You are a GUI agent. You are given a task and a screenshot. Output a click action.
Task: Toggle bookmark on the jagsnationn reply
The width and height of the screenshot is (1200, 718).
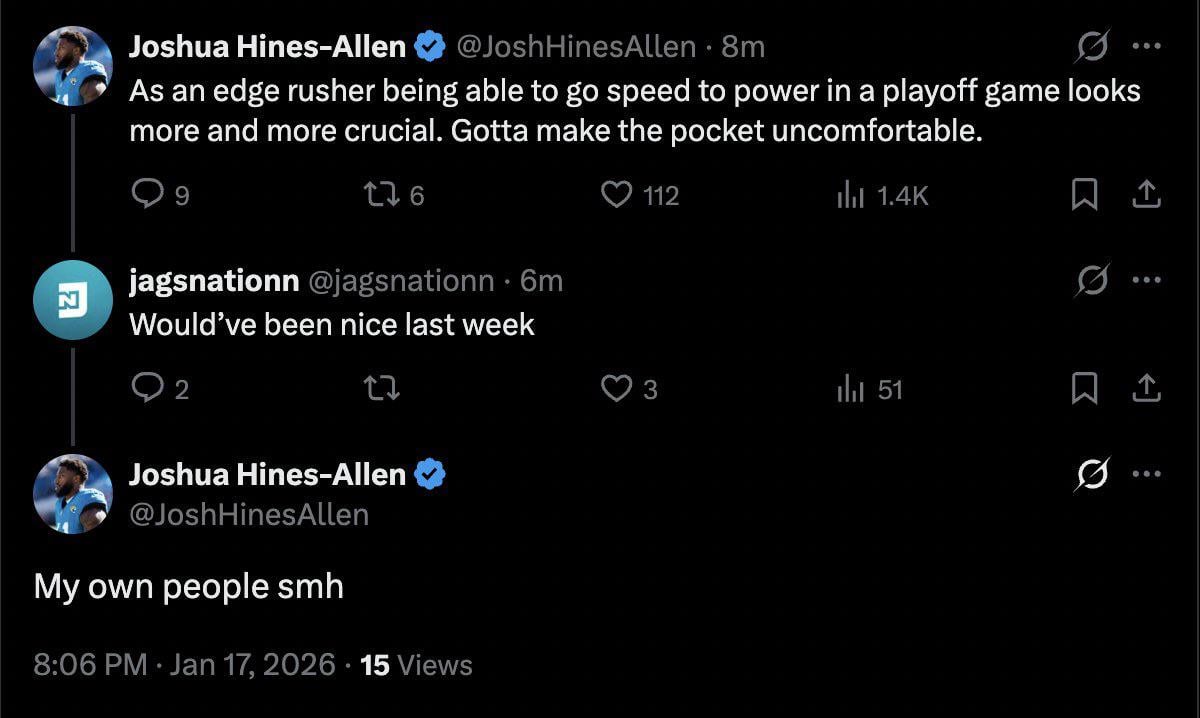[x=1084, y=388]
